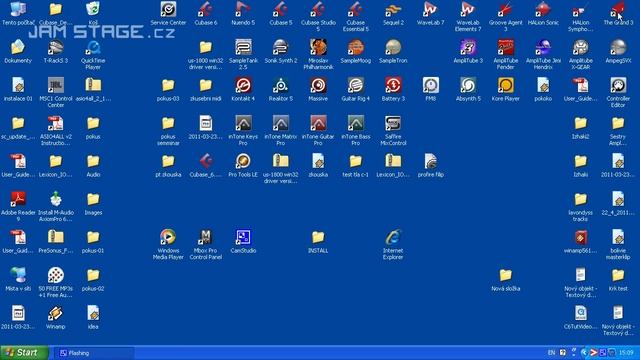The width and height of the screenshot is (640, 360).
Task: Launch WaveLab 7 icon
Action: pos(431,9)
